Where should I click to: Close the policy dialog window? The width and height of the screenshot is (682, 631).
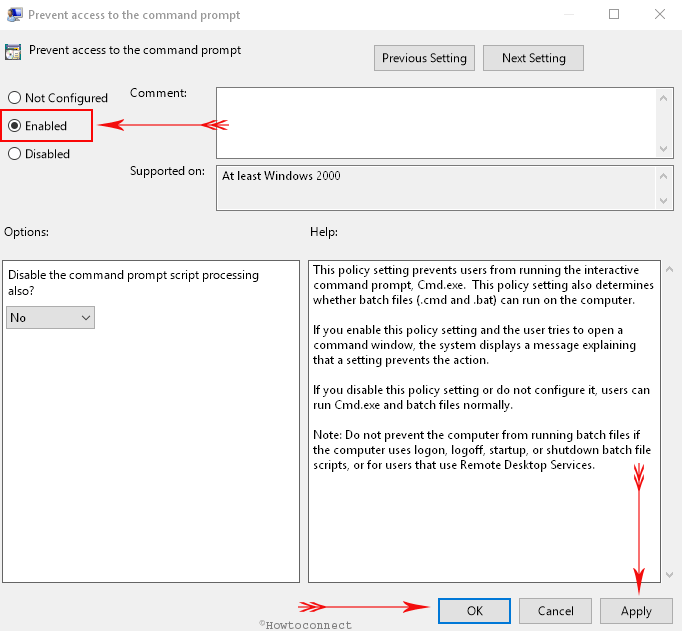click(660, 14)
